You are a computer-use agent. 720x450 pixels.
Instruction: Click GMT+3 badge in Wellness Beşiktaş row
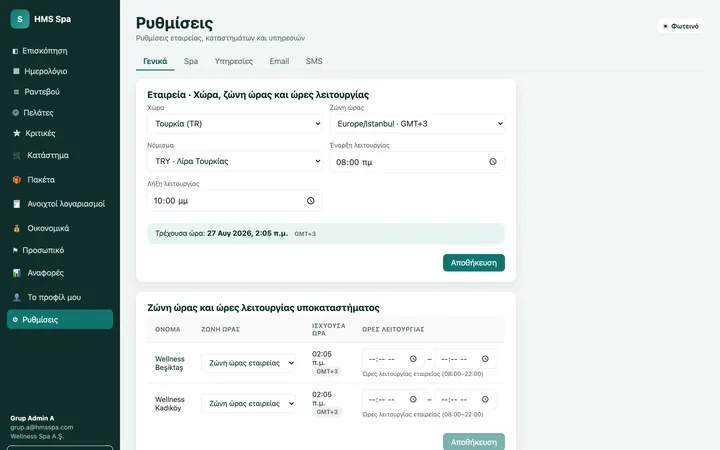[x=327, y=371]
